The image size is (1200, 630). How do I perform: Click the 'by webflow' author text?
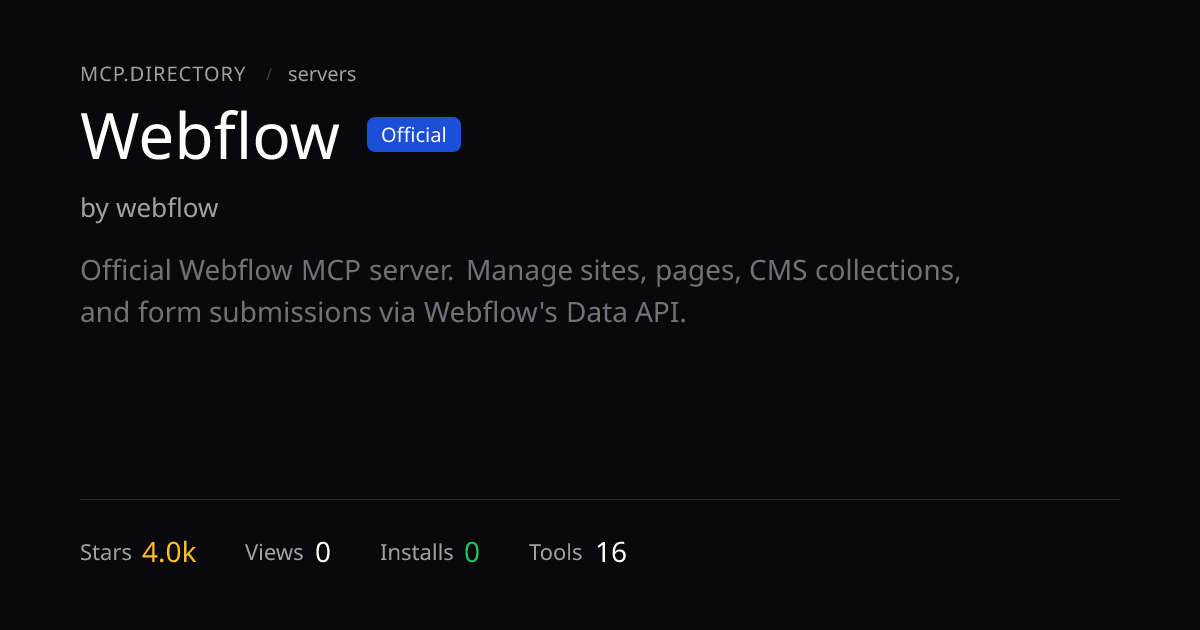149,208
